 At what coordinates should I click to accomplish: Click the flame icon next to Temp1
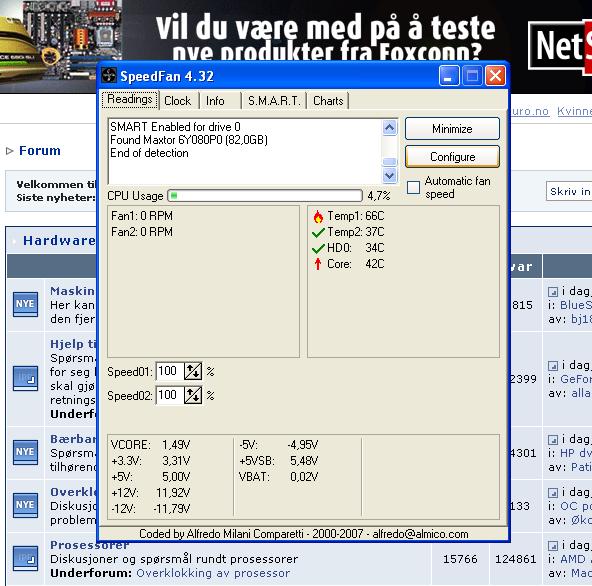[x=318, y=216]
